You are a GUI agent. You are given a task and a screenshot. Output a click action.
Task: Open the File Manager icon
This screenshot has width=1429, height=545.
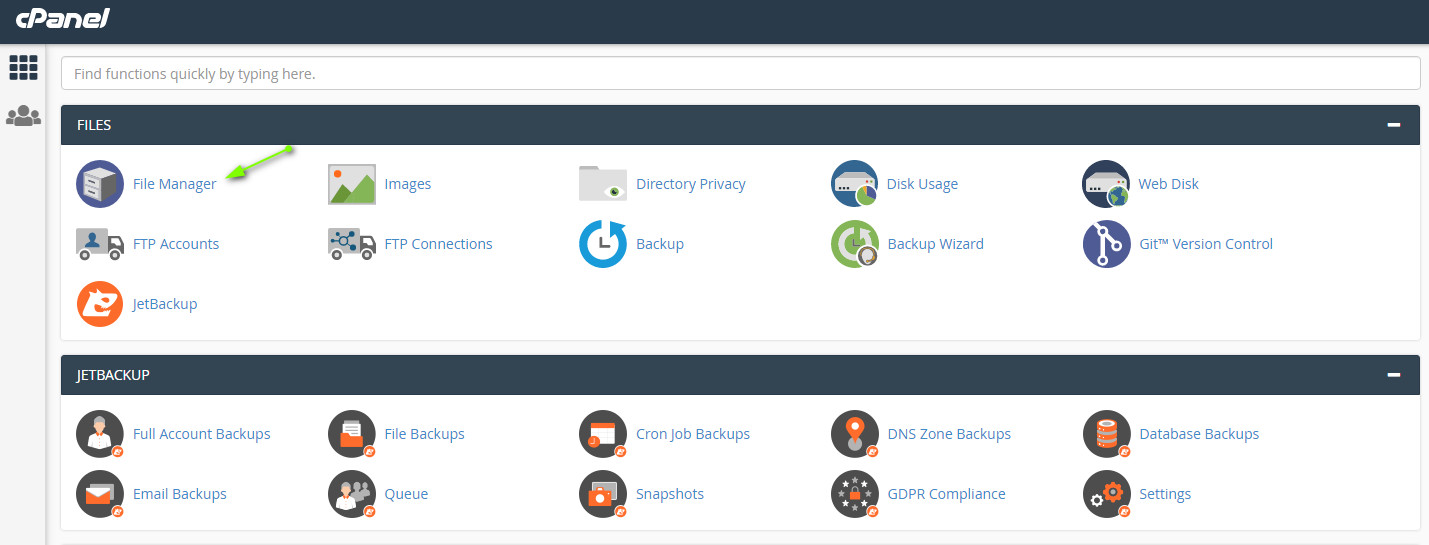point(100,184)
